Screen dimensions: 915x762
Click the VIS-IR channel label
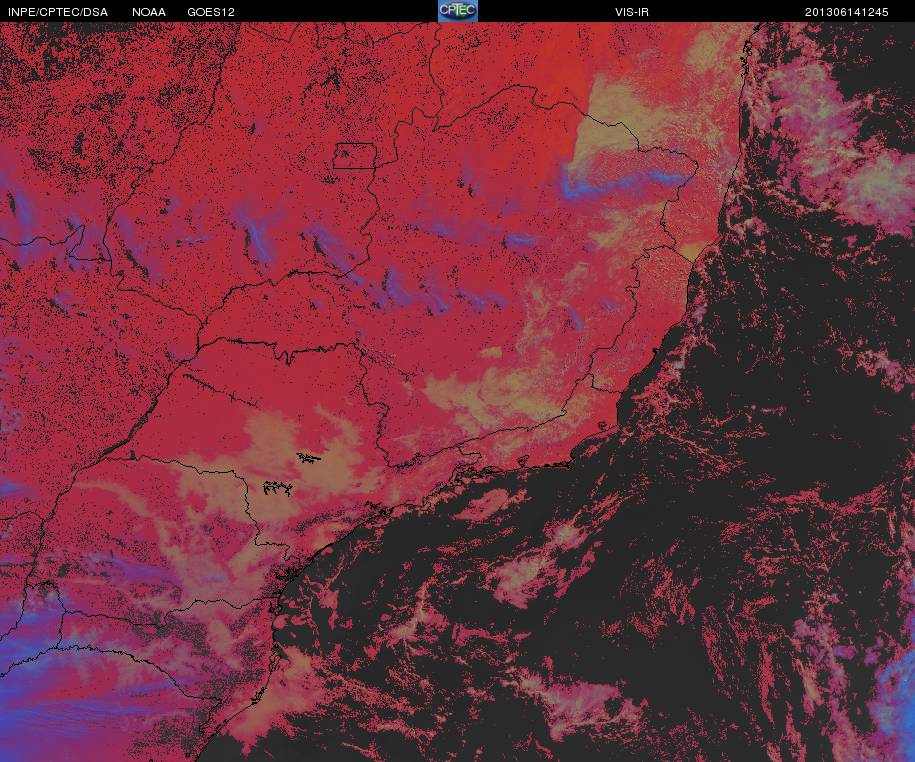pos(631,12)
